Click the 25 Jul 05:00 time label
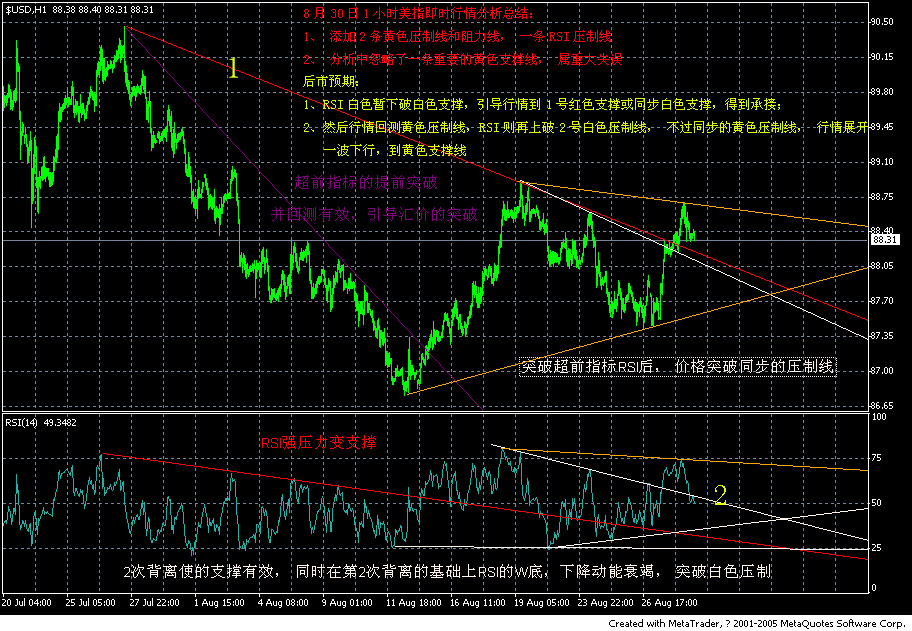 (90, 603)
